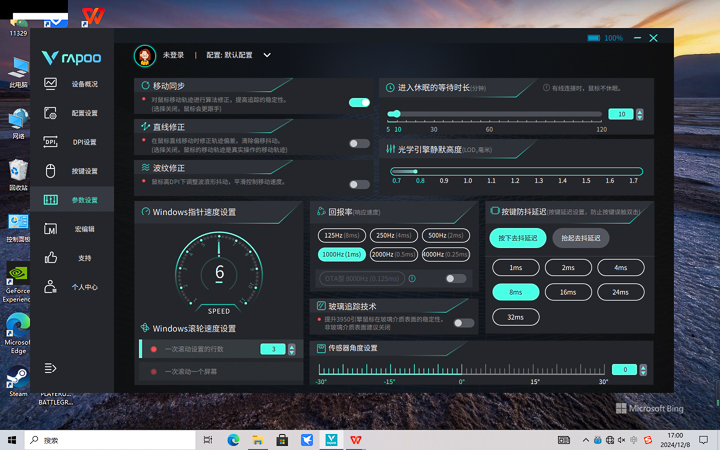The width and height of the screenshot is (720, 450).
Task: Toggle 移动同步 motion sync switch off
Action: [359, 102]
